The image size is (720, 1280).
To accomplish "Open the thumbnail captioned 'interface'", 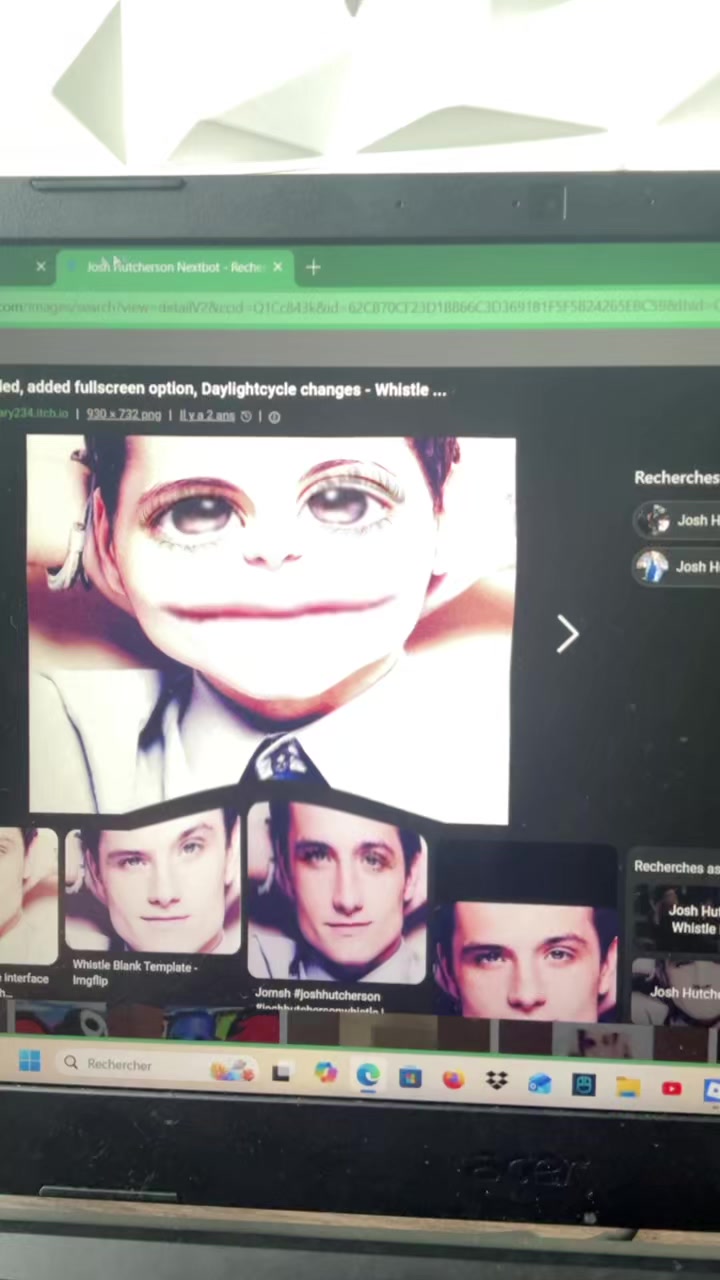I will click(x=27, y=895).
